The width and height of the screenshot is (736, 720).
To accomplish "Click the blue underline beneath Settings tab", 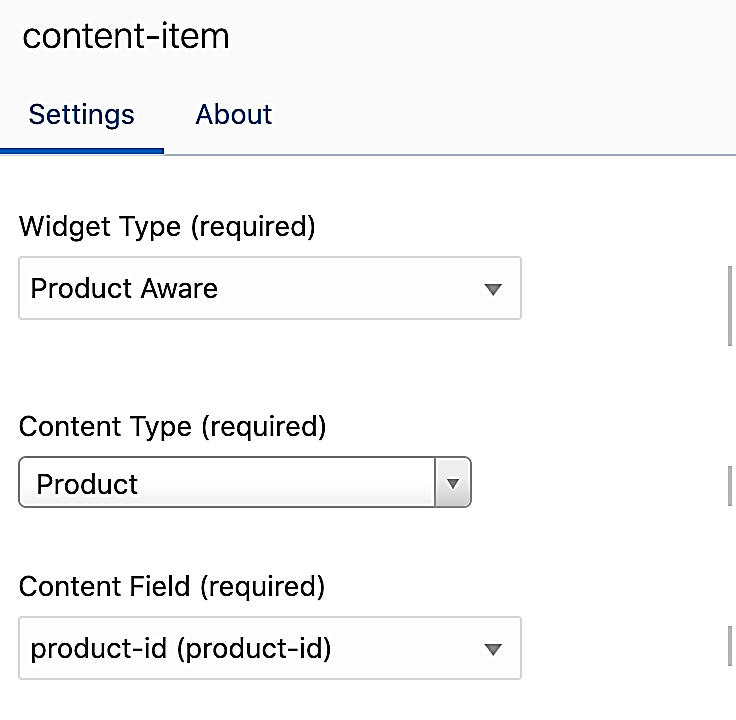I will click(81, 150).
